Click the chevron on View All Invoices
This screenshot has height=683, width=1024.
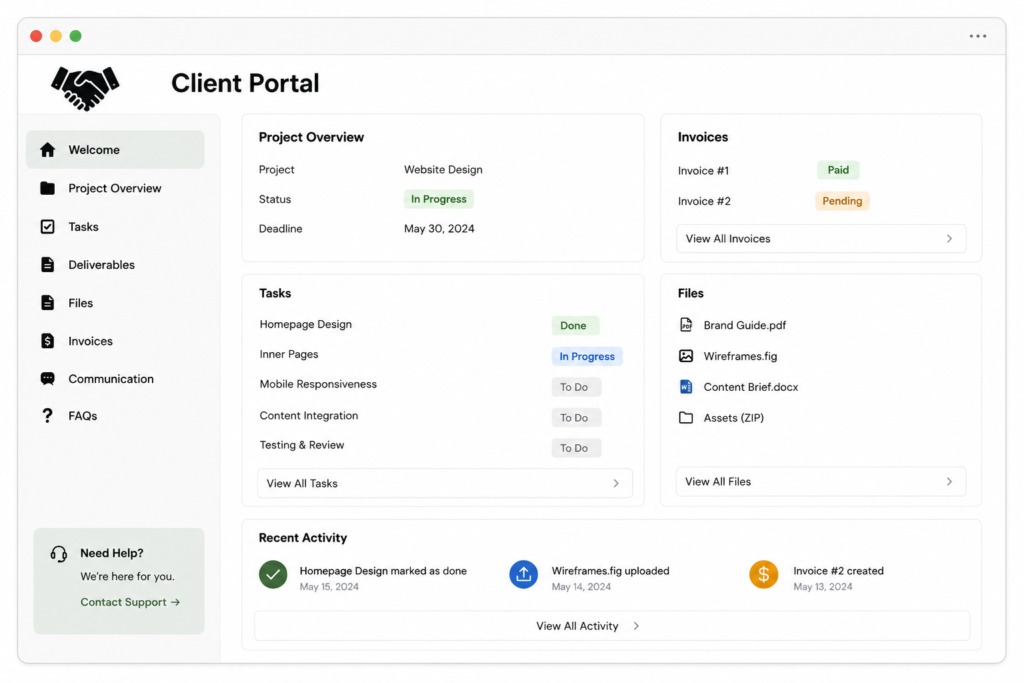[949, 238]
